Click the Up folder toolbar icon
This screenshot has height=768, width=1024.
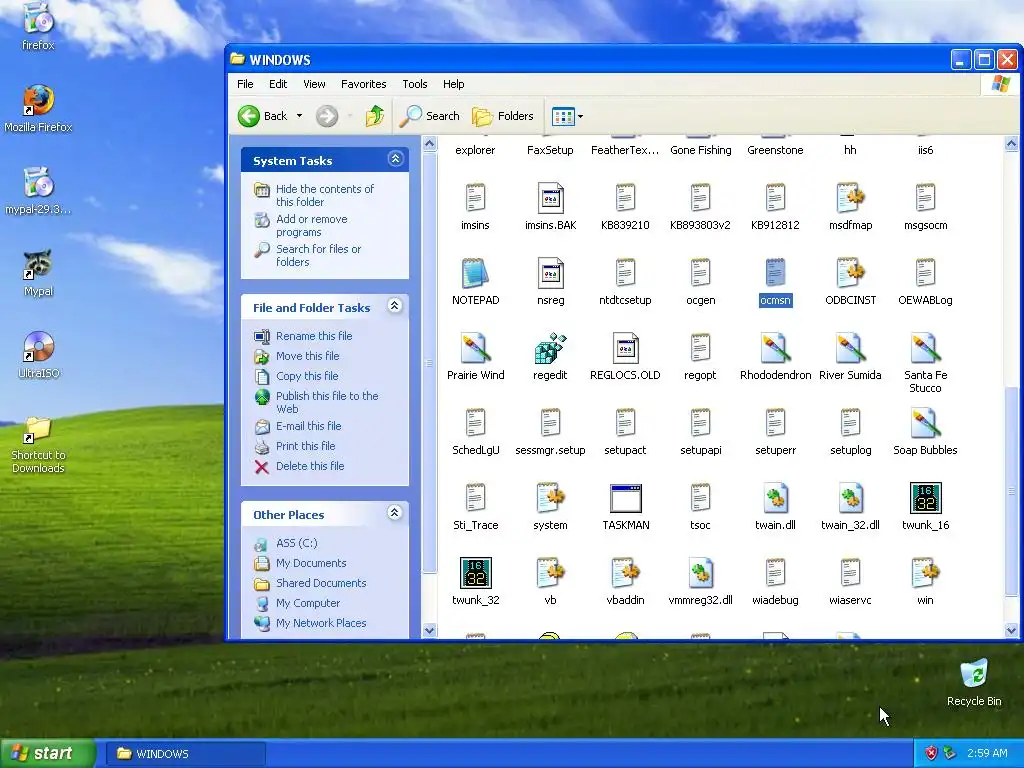pyautogui.click(x=375, y=116)
